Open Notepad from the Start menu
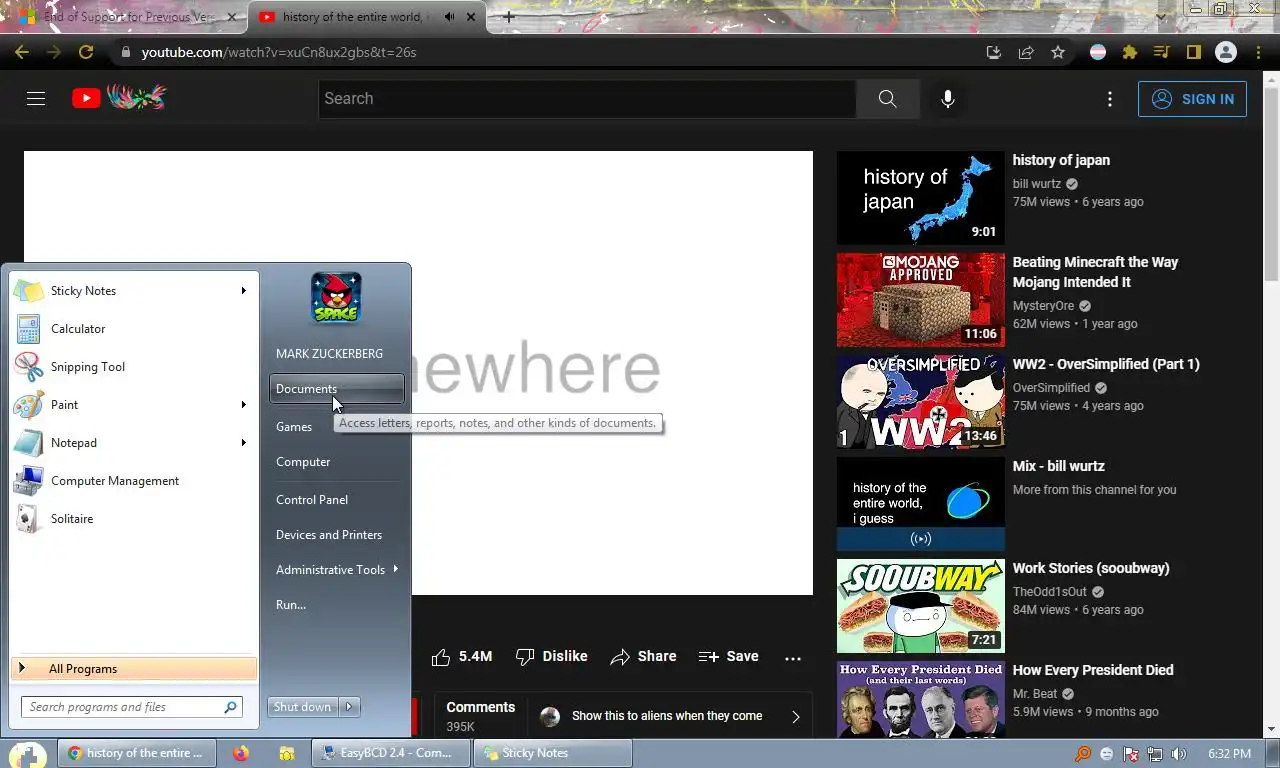1280x768 pixels. [x=132, y=443]
